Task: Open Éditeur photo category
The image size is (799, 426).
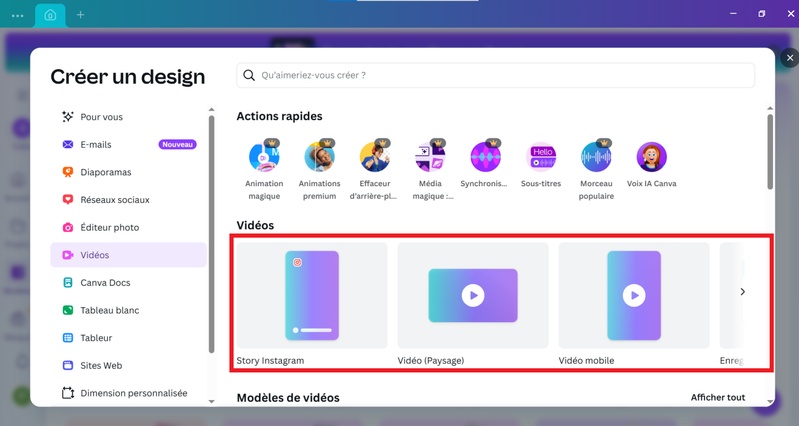Action: pos(128,227)
